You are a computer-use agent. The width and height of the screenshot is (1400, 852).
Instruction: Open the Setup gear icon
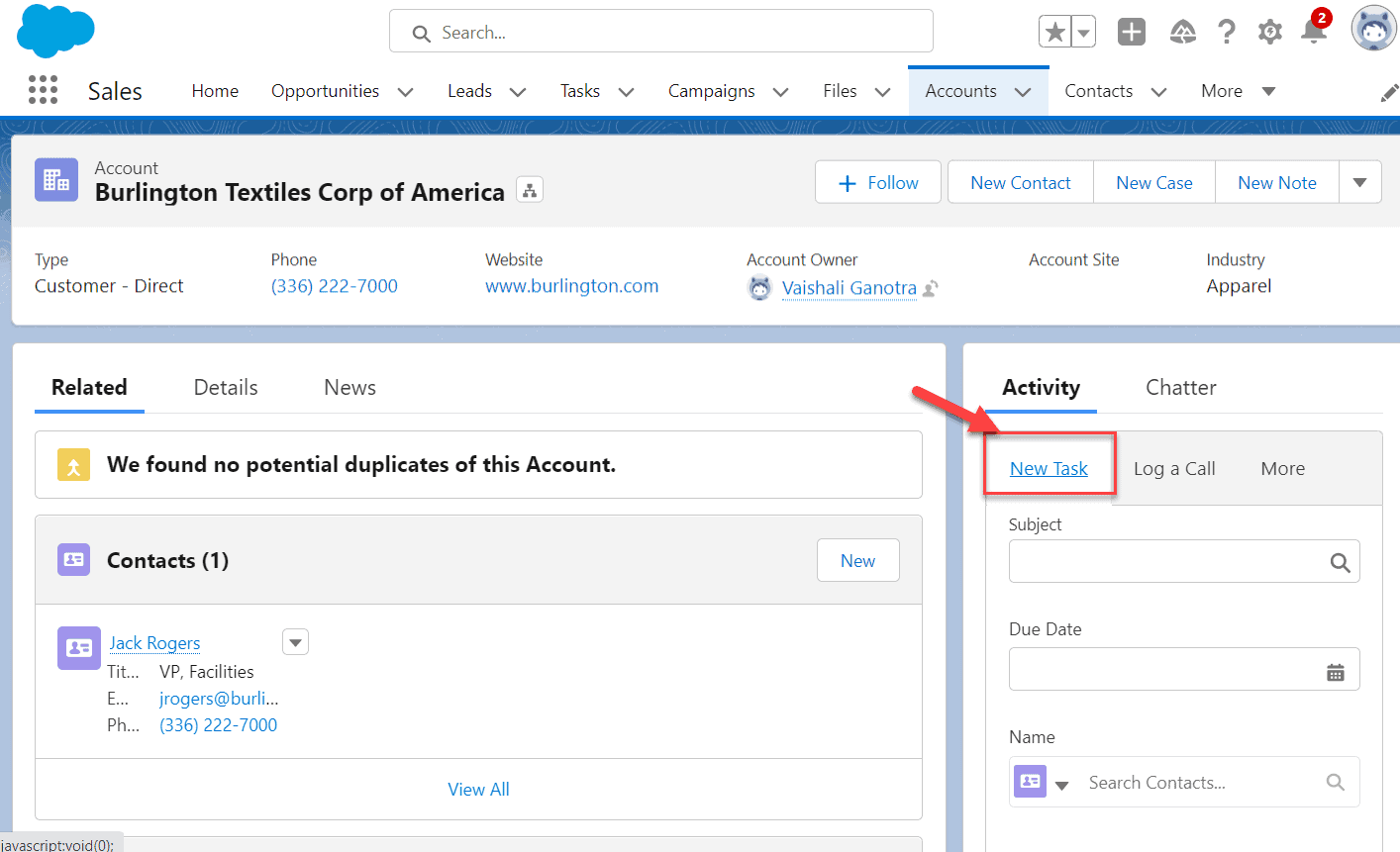click(x=1269, y=32)
